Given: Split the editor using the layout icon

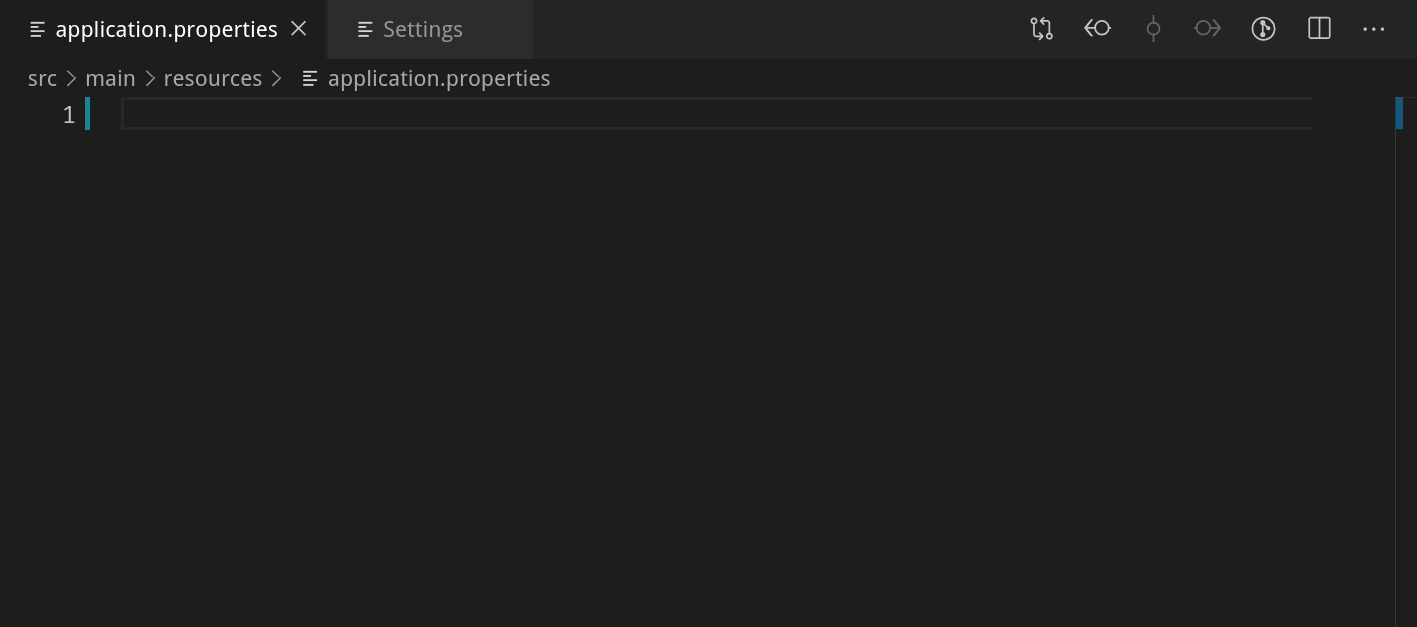Looking at the screenshot, I should coord(1318,28).
